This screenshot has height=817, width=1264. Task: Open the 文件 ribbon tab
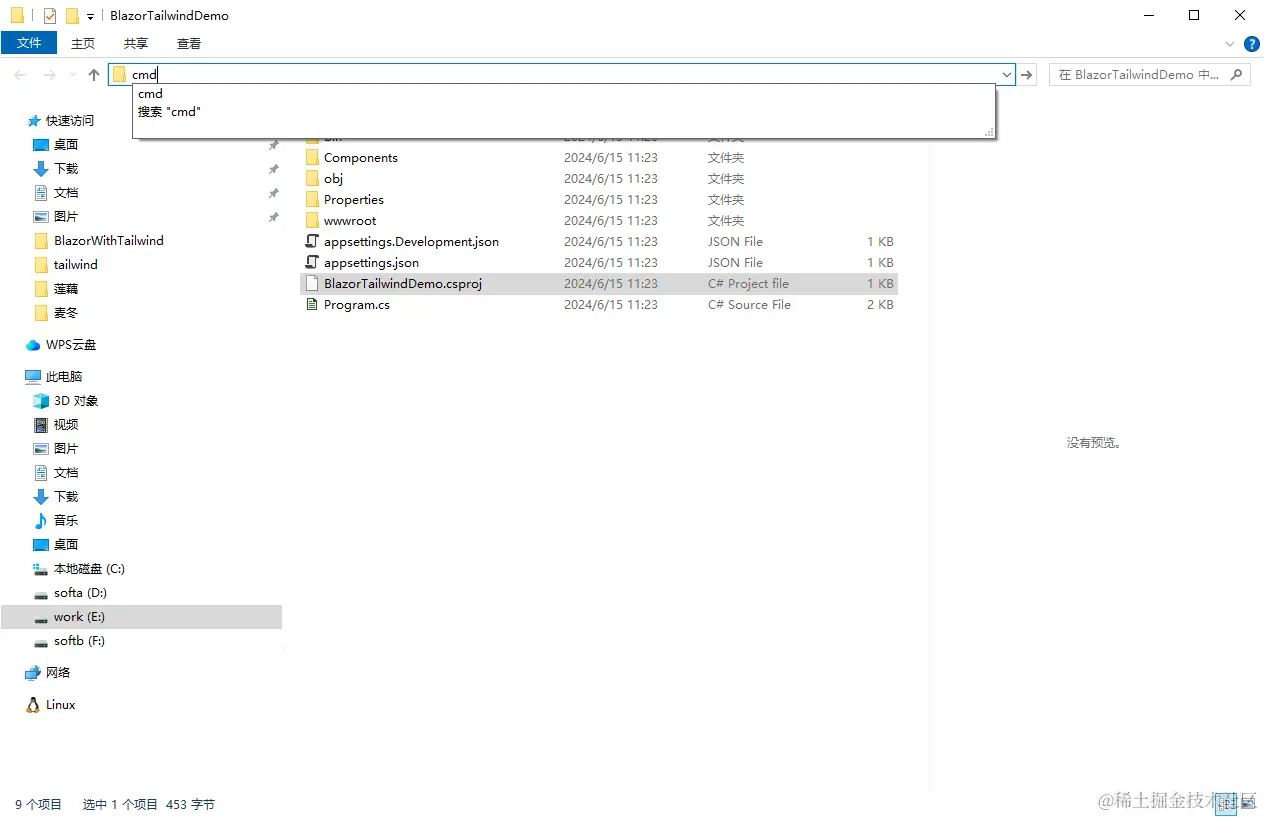click(x=29, y=43)
